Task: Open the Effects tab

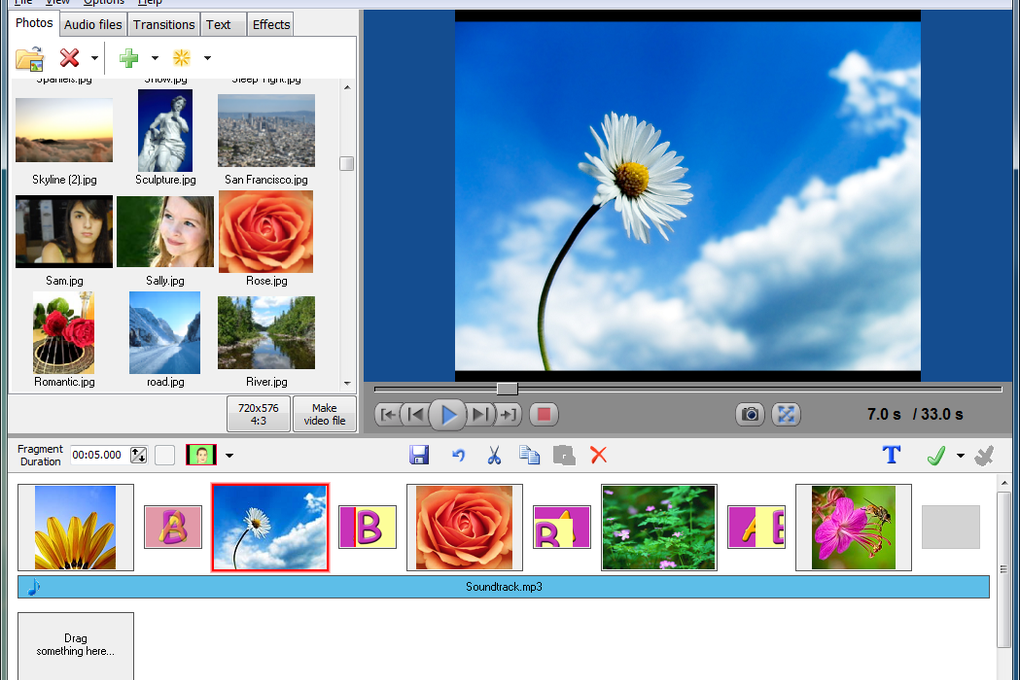Action: tap(271, 25)
